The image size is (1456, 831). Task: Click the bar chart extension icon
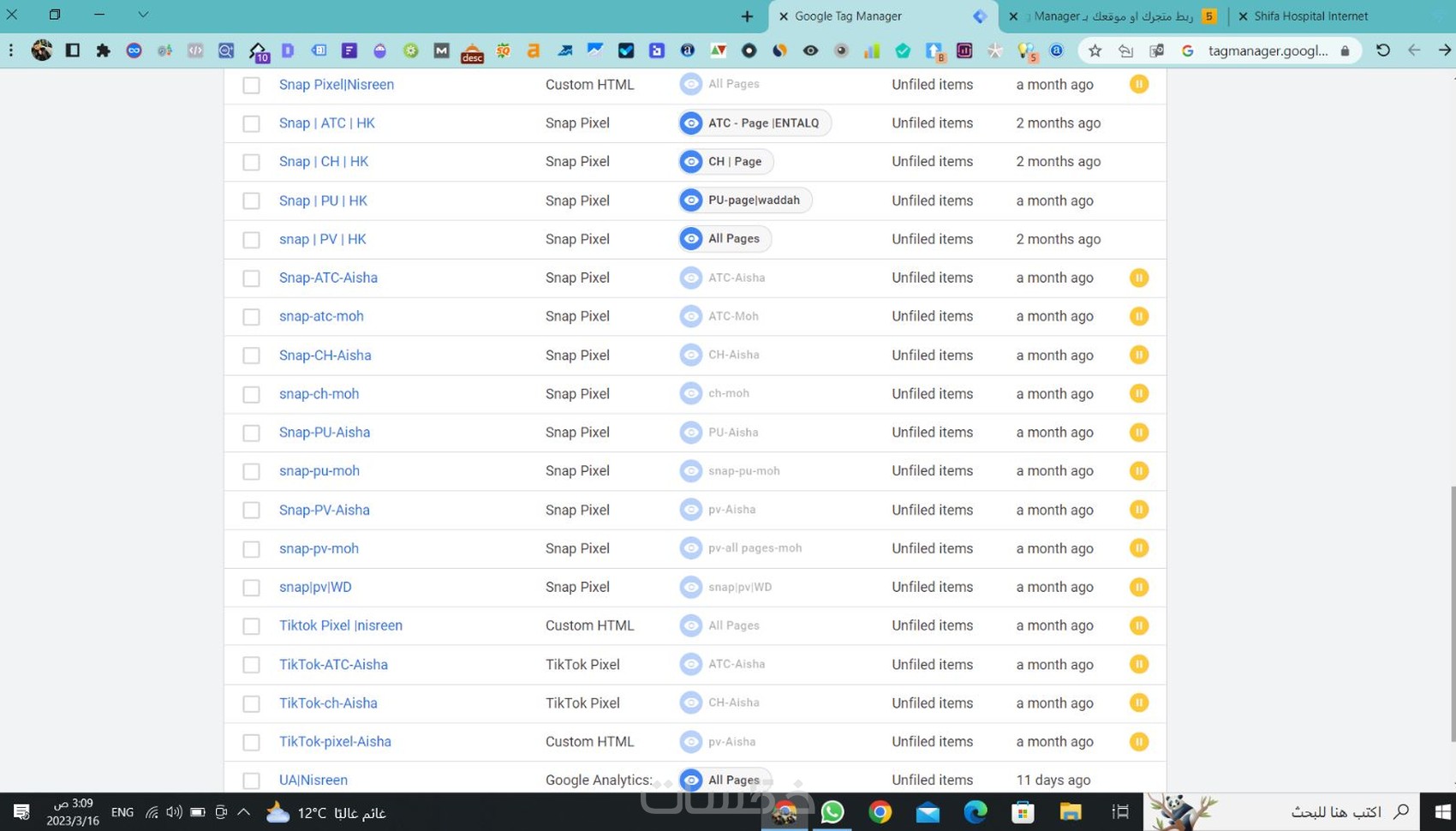point(872,51)
